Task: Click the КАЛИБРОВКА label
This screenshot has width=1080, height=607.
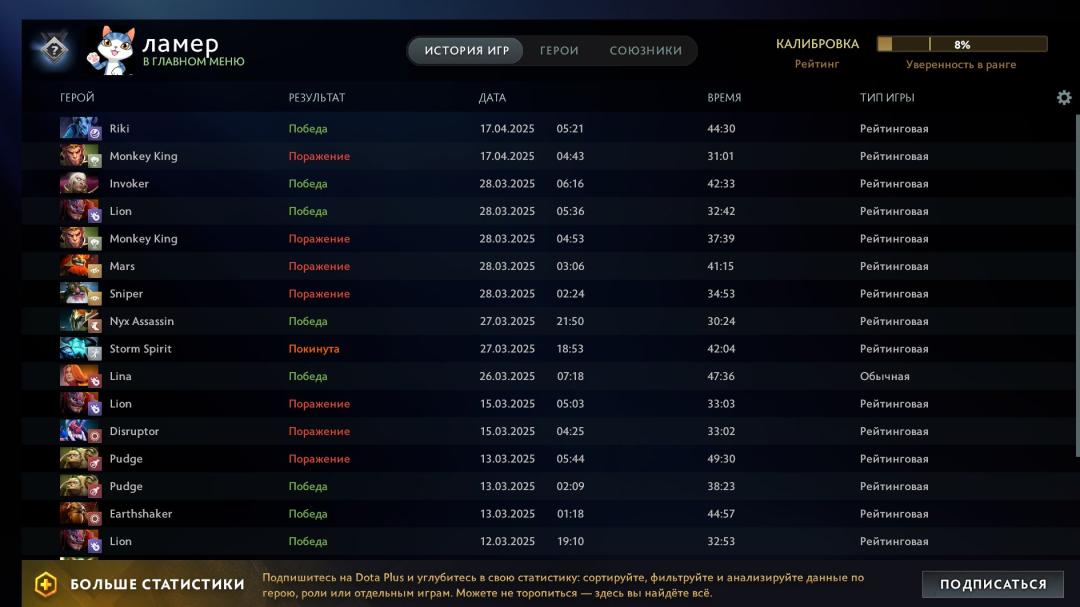Action: (x=818, y=44)
